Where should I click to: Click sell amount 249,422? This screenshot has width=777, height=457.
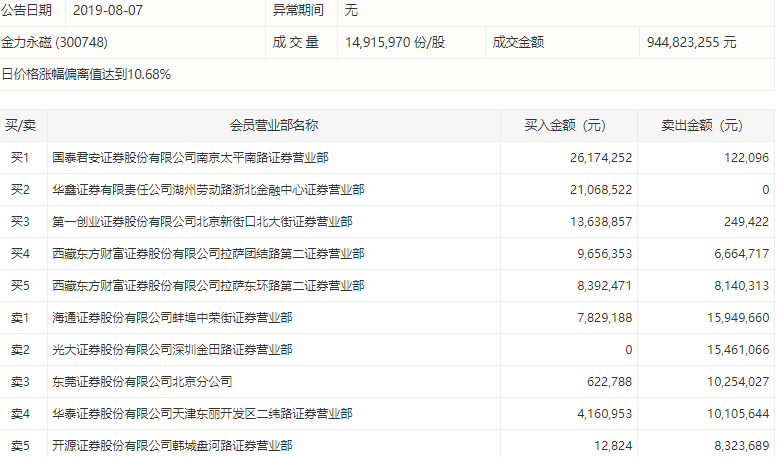746,222
